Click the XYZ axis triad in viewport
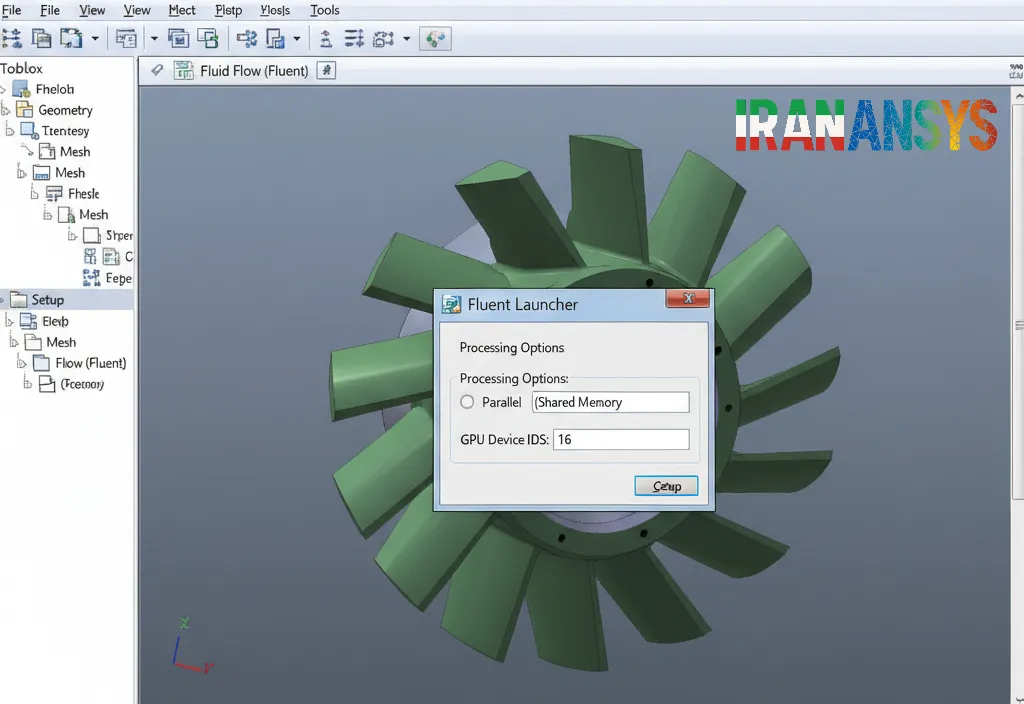The width and height of the screenshot is (1024, 704). [x=191, y=645]
